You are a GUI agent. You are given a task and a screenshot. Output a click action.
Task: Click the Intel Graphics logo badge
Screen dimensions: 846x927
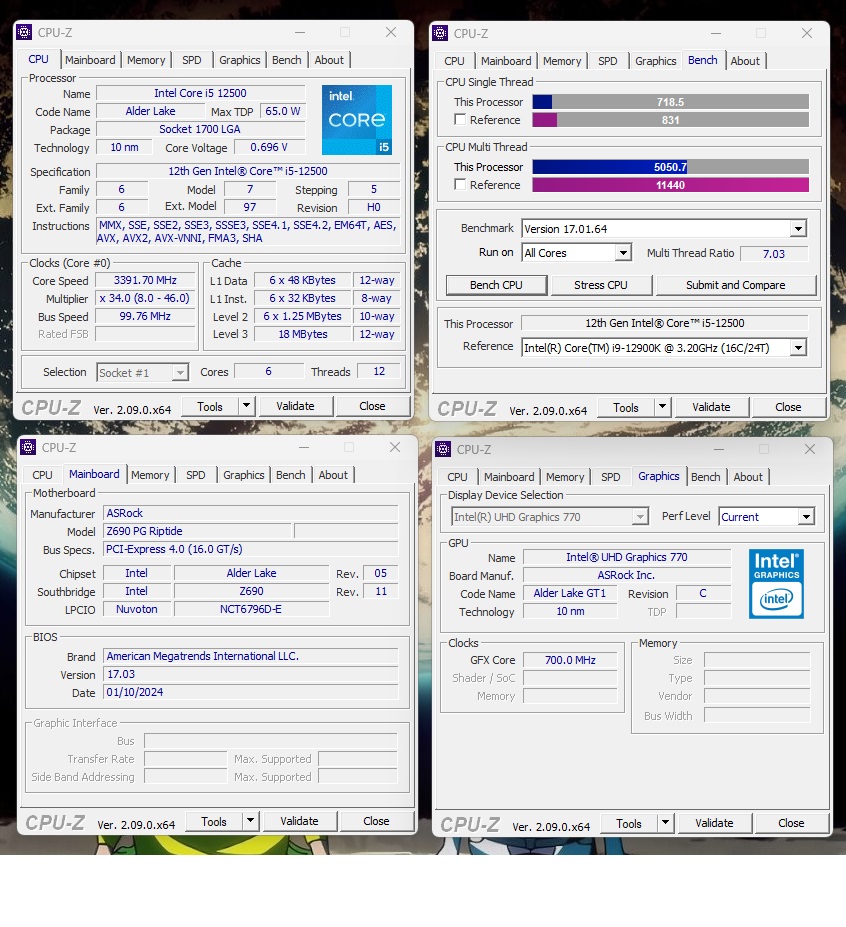tap(776, 584)
